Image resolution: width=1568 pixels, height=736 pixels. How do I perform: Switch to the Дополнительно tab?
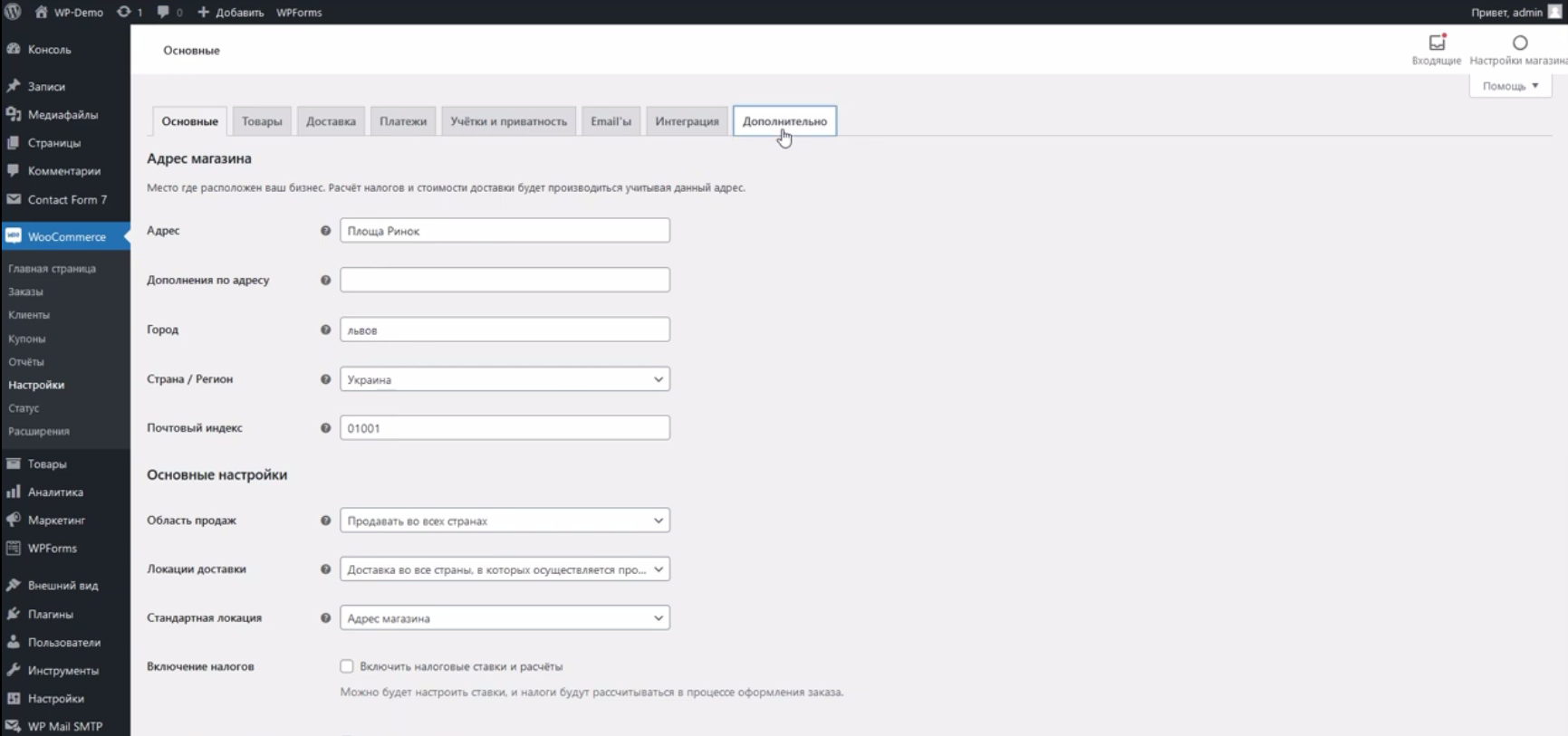(784, 121)
